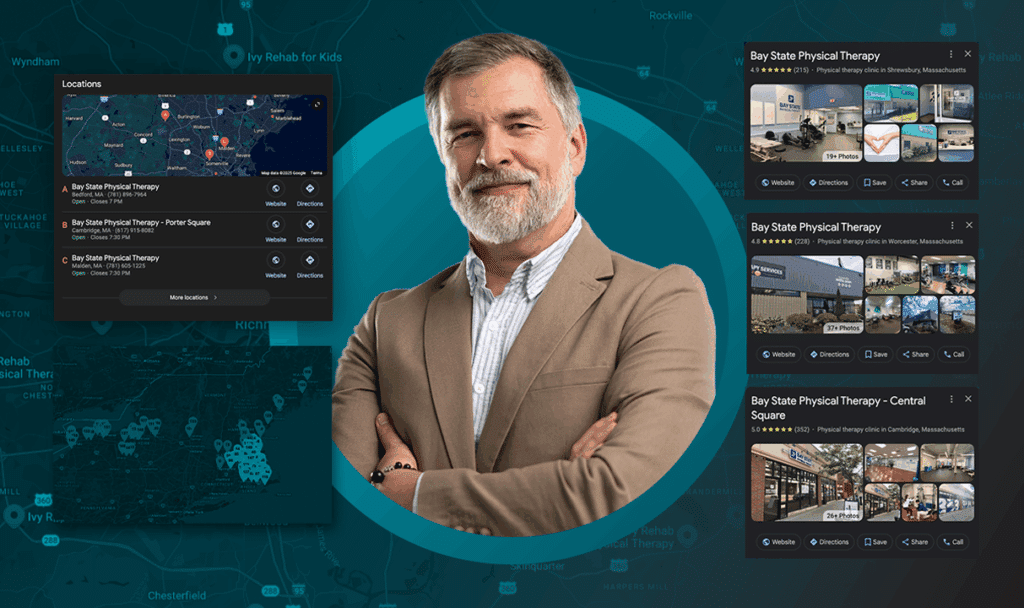Open the three-dot menu on the Shrewsbury panel
Screen dimensions: 1024x608
pos(951,53)
